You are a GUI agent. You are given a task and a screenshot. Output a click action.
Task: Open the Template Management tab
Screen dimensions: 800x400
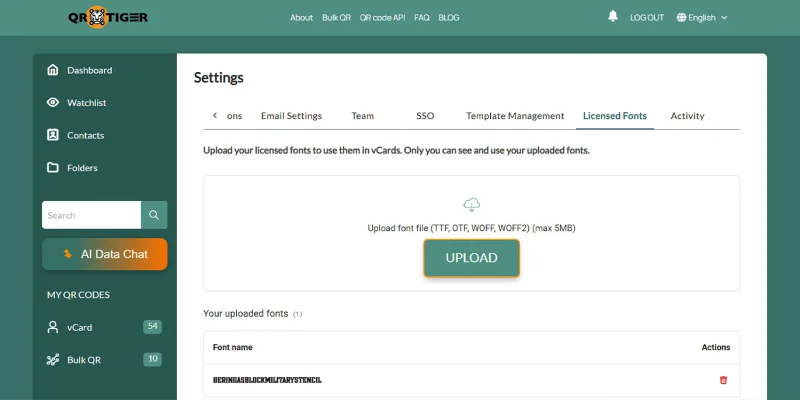515,116
